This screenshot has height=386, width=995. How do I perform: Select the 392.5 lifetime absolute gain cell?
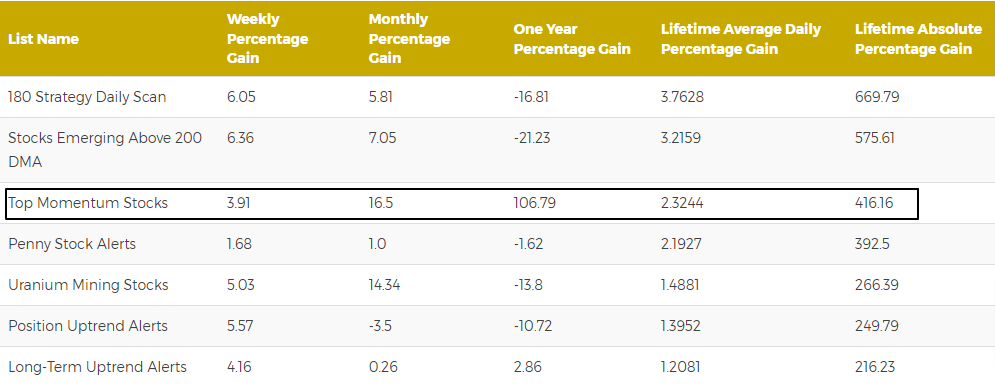[872, 244]
